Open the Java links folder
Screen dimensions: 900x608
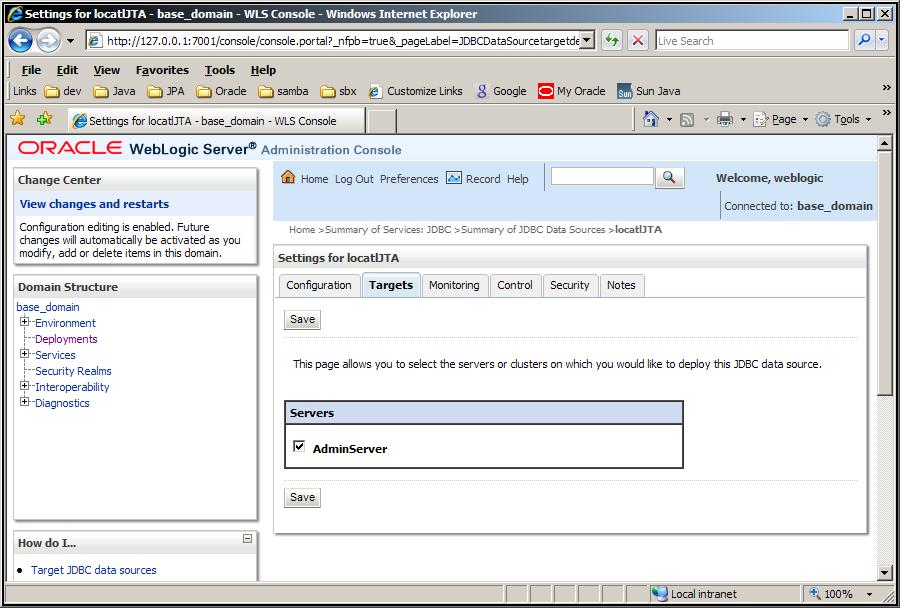tap(114, 91)
